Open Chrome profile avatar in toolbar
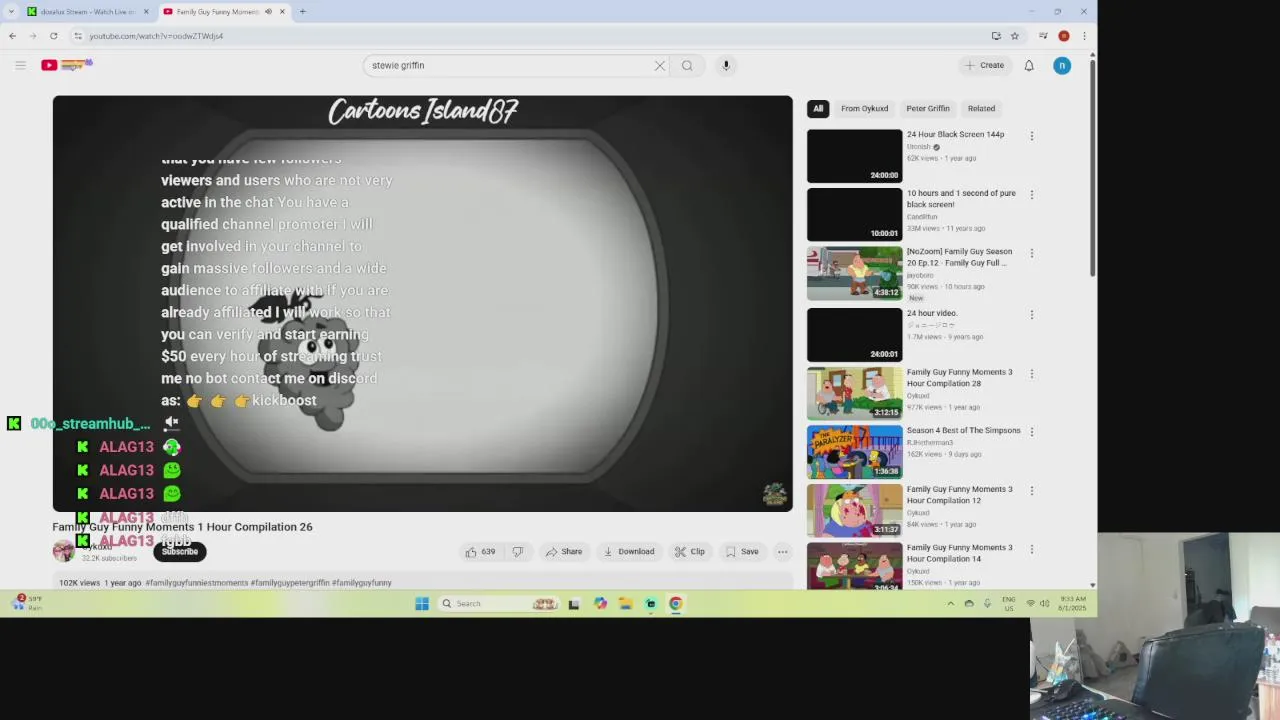The image size is (1280, 720). click(1064, 36)
